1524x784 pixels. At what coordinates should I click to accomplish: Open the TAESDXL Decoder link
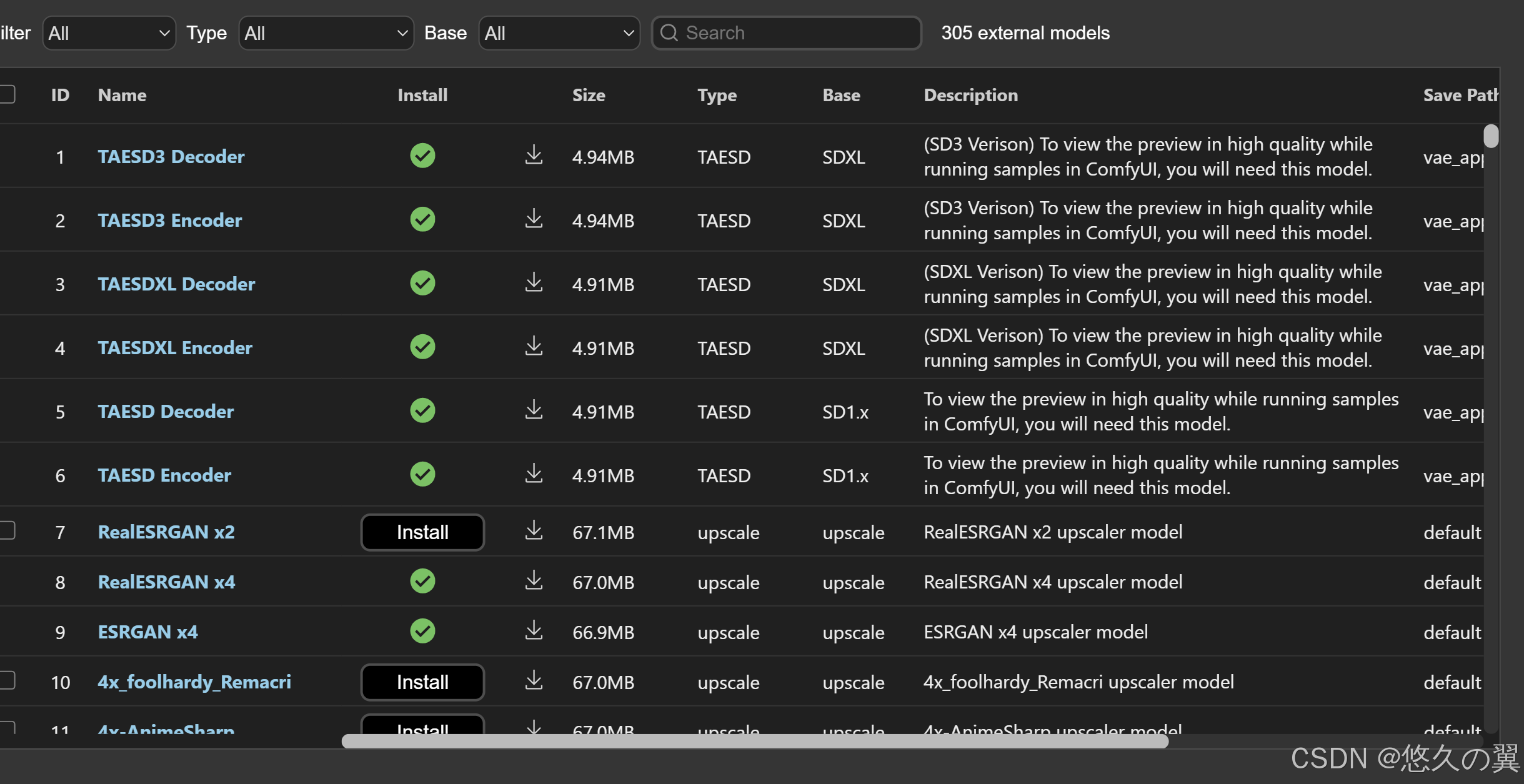(x=176, y=284)
